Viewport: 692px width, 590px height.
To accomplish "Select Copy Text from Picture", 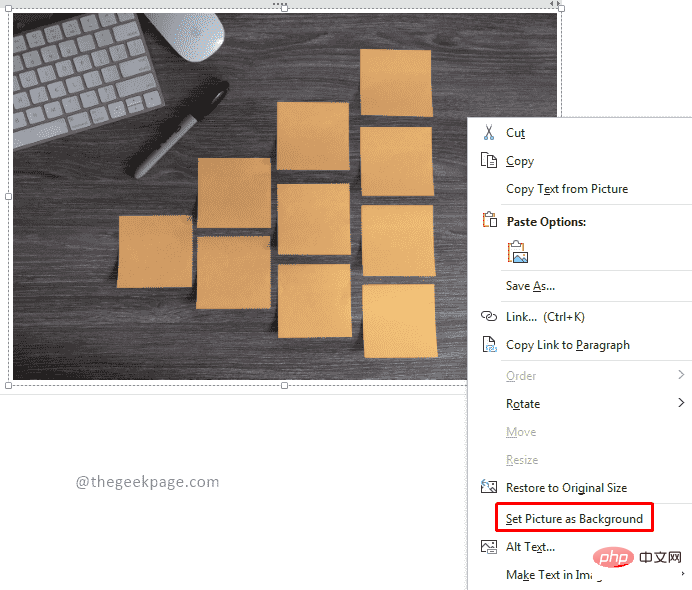I will pyautogui.click(x=567, y=189).
